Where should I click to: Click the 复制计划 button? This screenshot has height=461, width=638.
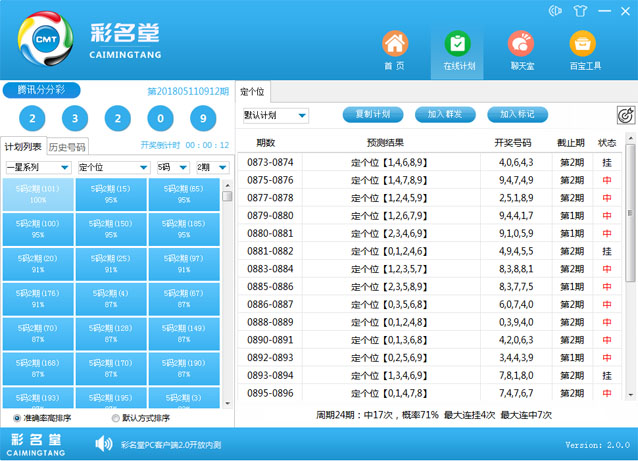[373, 114]
